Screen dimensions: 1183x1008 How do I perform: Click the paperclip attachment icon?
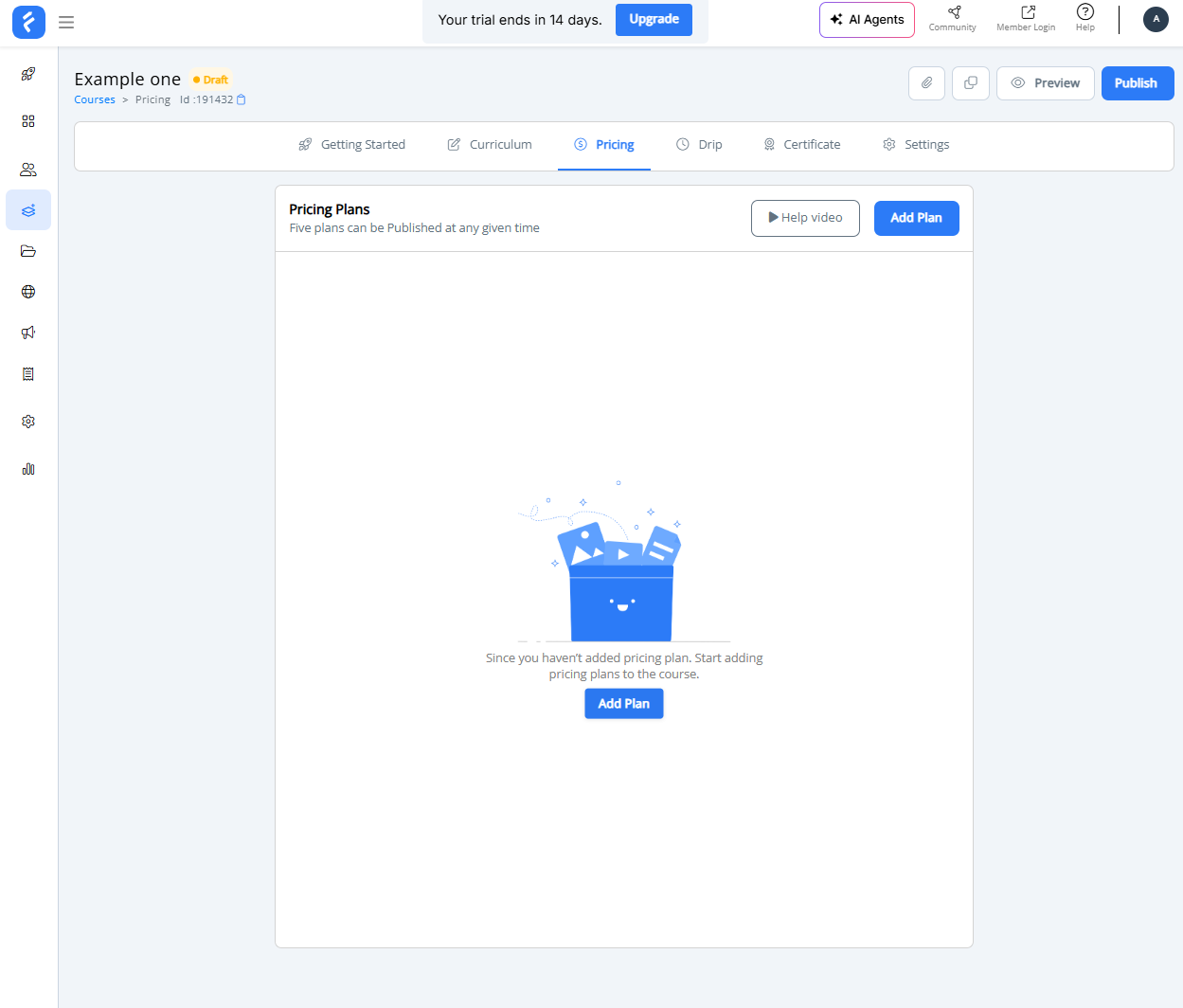click(x=926, y=83)
